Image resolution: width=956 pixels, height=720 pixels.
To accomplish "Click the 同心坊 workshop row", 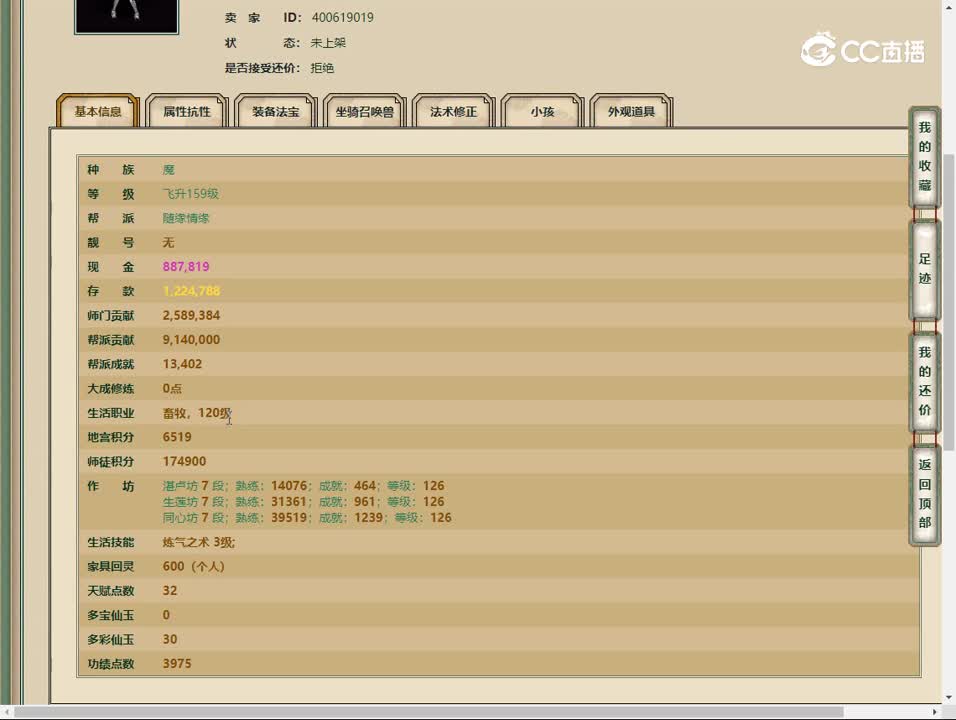I will [x=307, y=518].
